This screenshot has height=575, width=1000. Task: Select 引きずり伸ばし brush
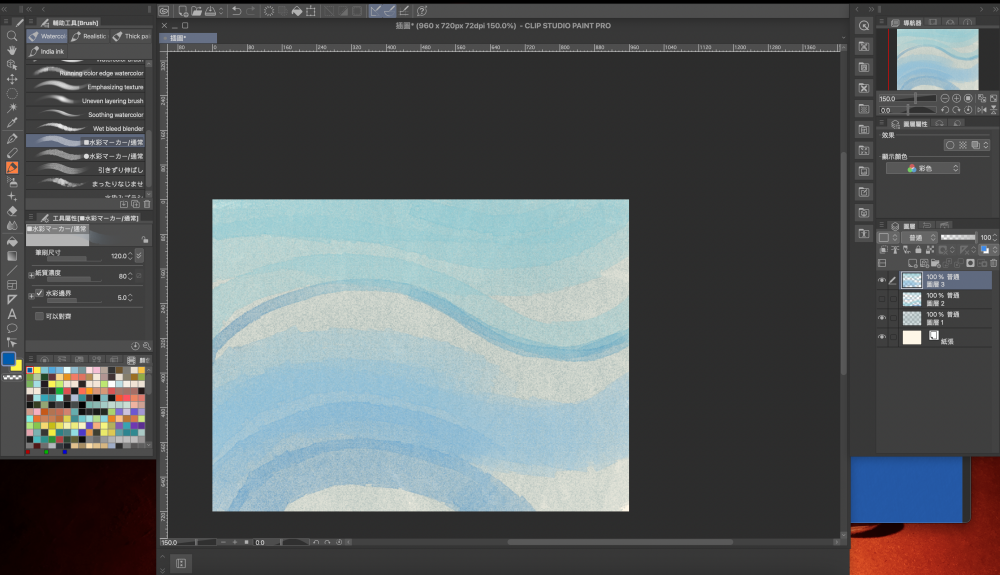click(x=85, y=170)
